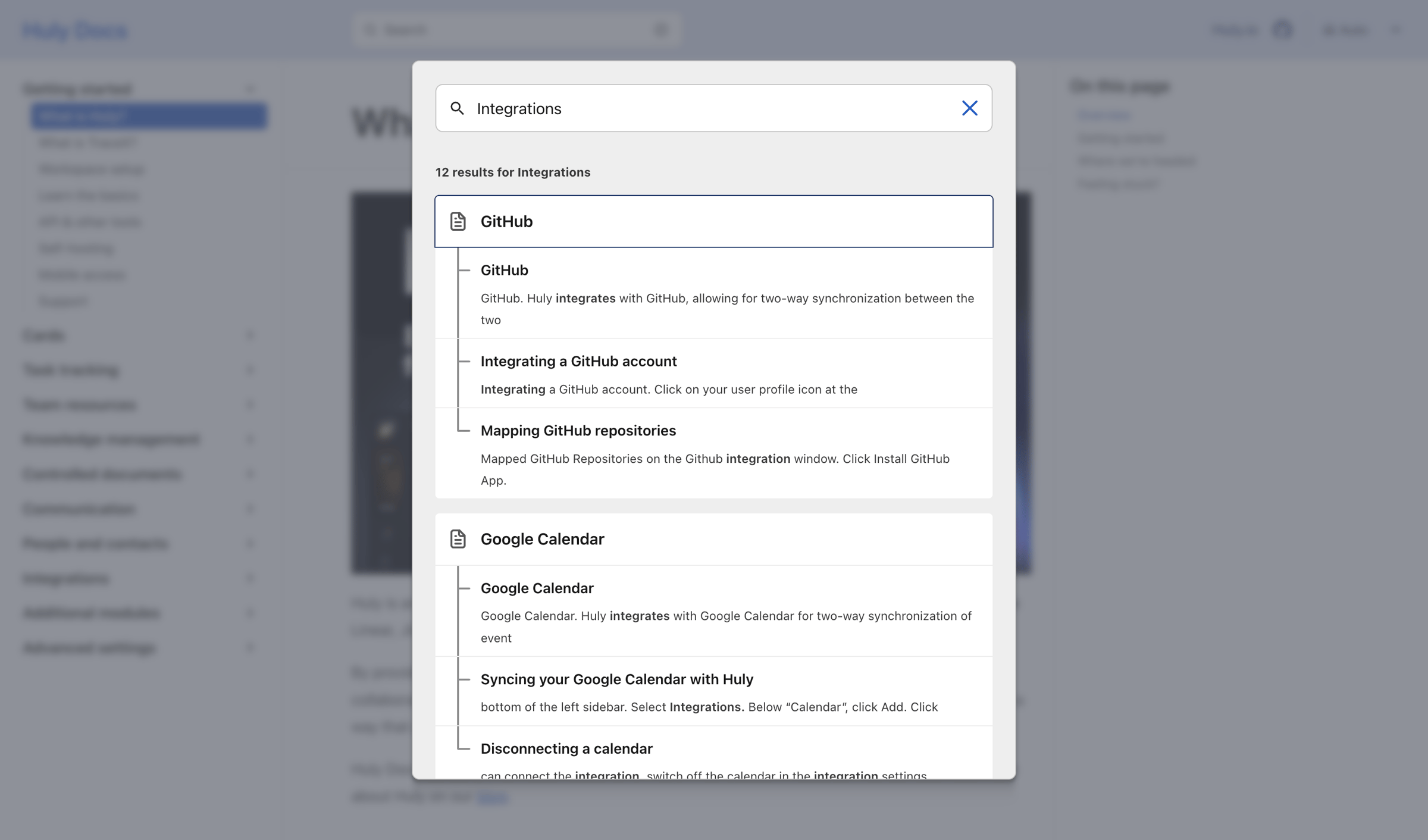Click the document icon beside Google Calendar
Image resolution: width=1428 pixels, height=840 pixels.
458,539
